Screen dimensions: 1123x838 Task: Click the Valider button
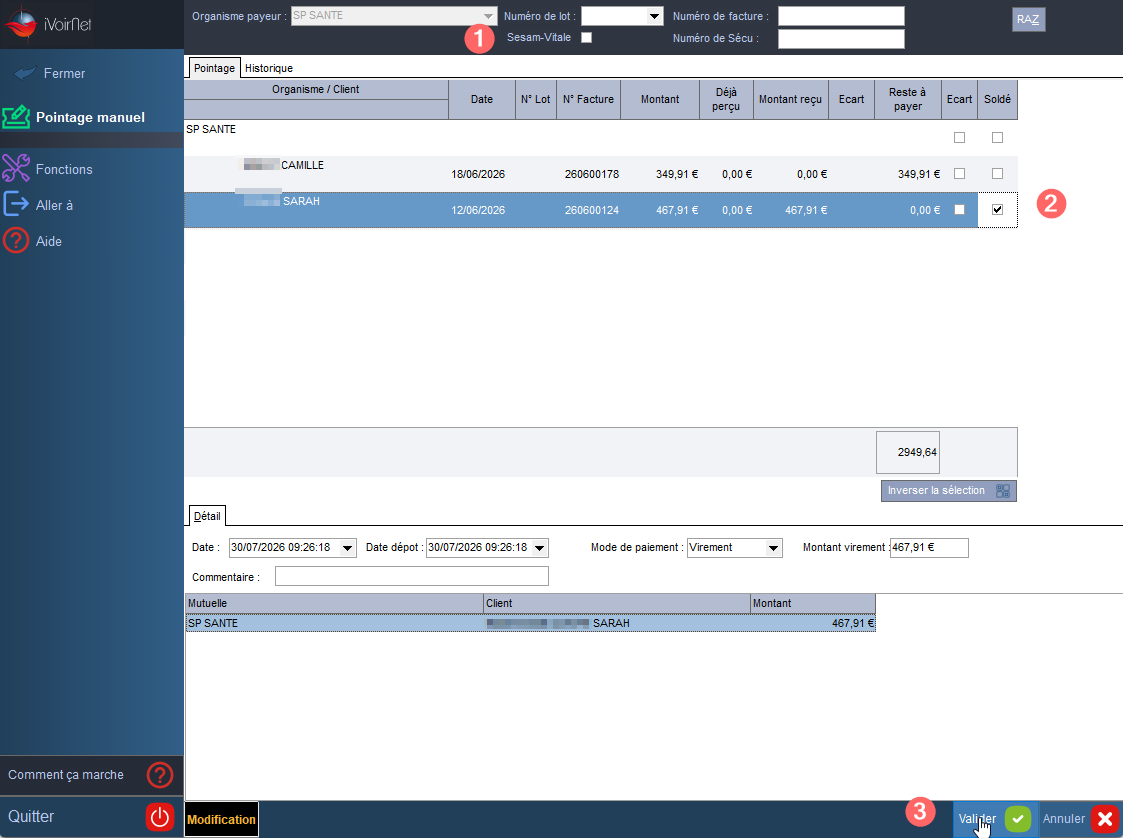pyautogui.click(x=995, y=819)
